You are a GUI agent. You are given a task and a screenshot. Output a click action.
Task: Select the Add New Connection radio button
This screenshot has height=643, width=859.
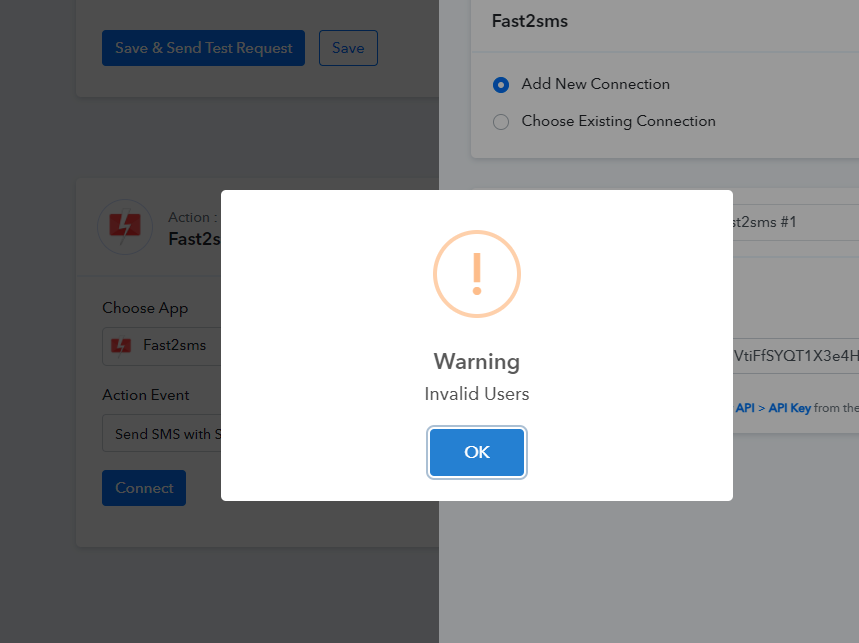[x=501, y=85]
